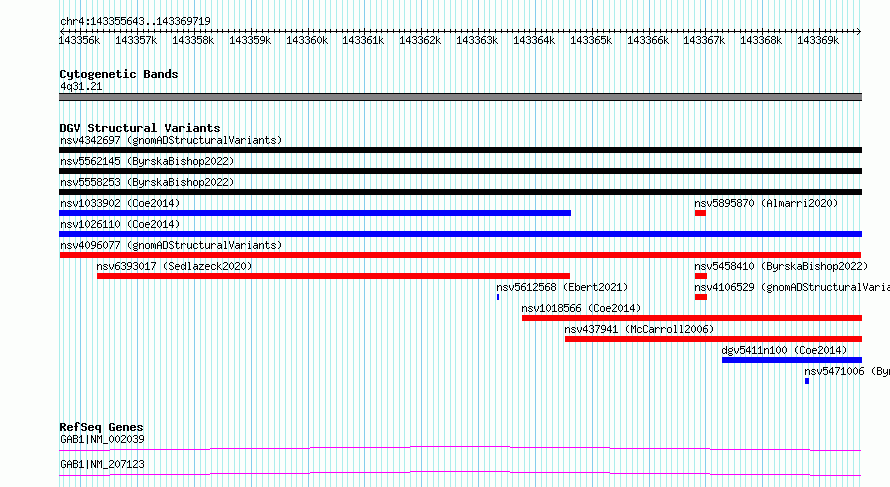Screen dimensions: 890x487
Task: Click the blue nsv1026110 variant bar
Action: pyautogui.click(x=460, y=234)
